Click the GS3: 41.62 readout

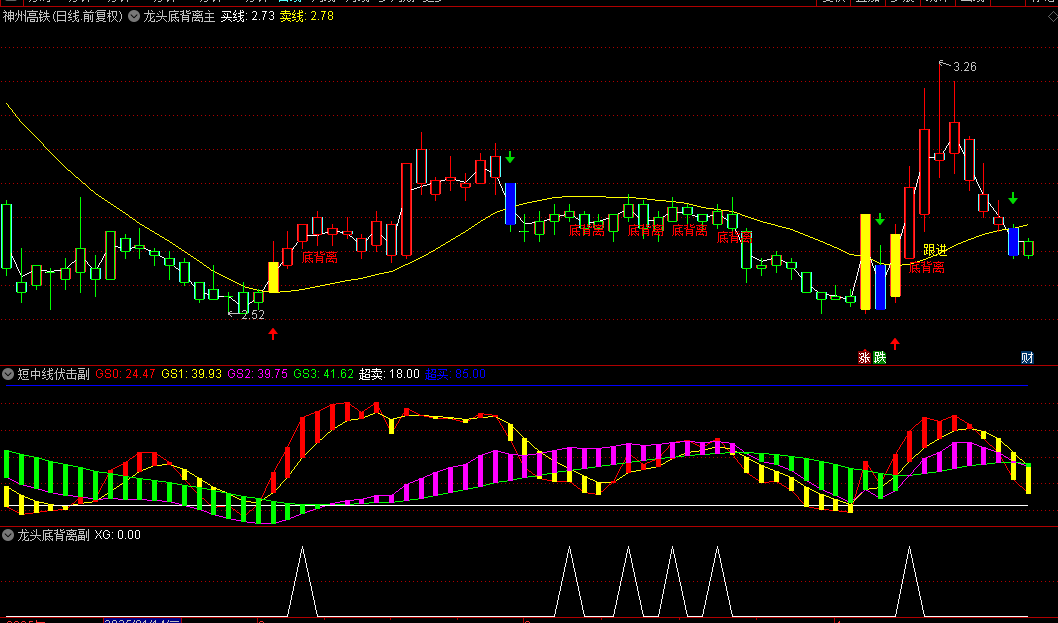point(324,374)
